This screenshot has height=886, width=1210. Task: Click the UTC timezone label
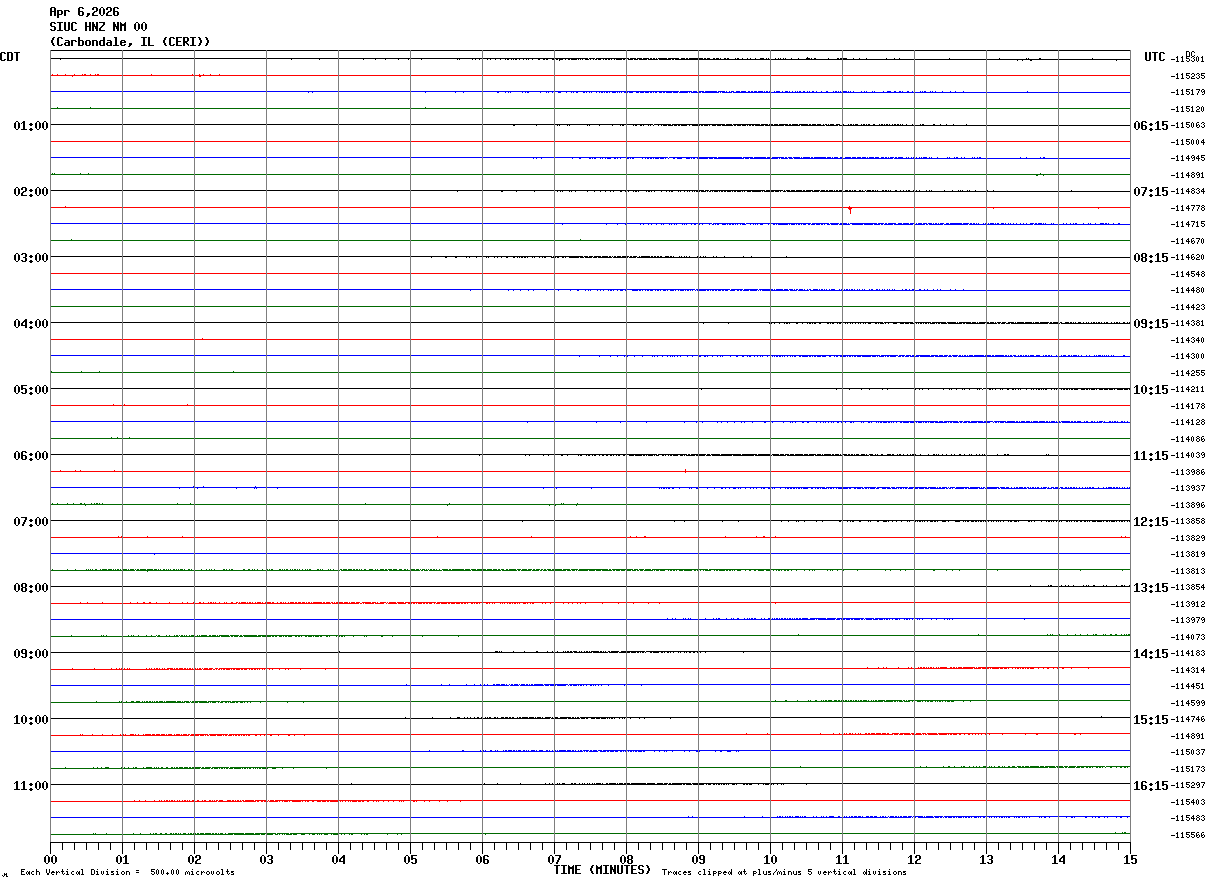[x=1155, y=57]
